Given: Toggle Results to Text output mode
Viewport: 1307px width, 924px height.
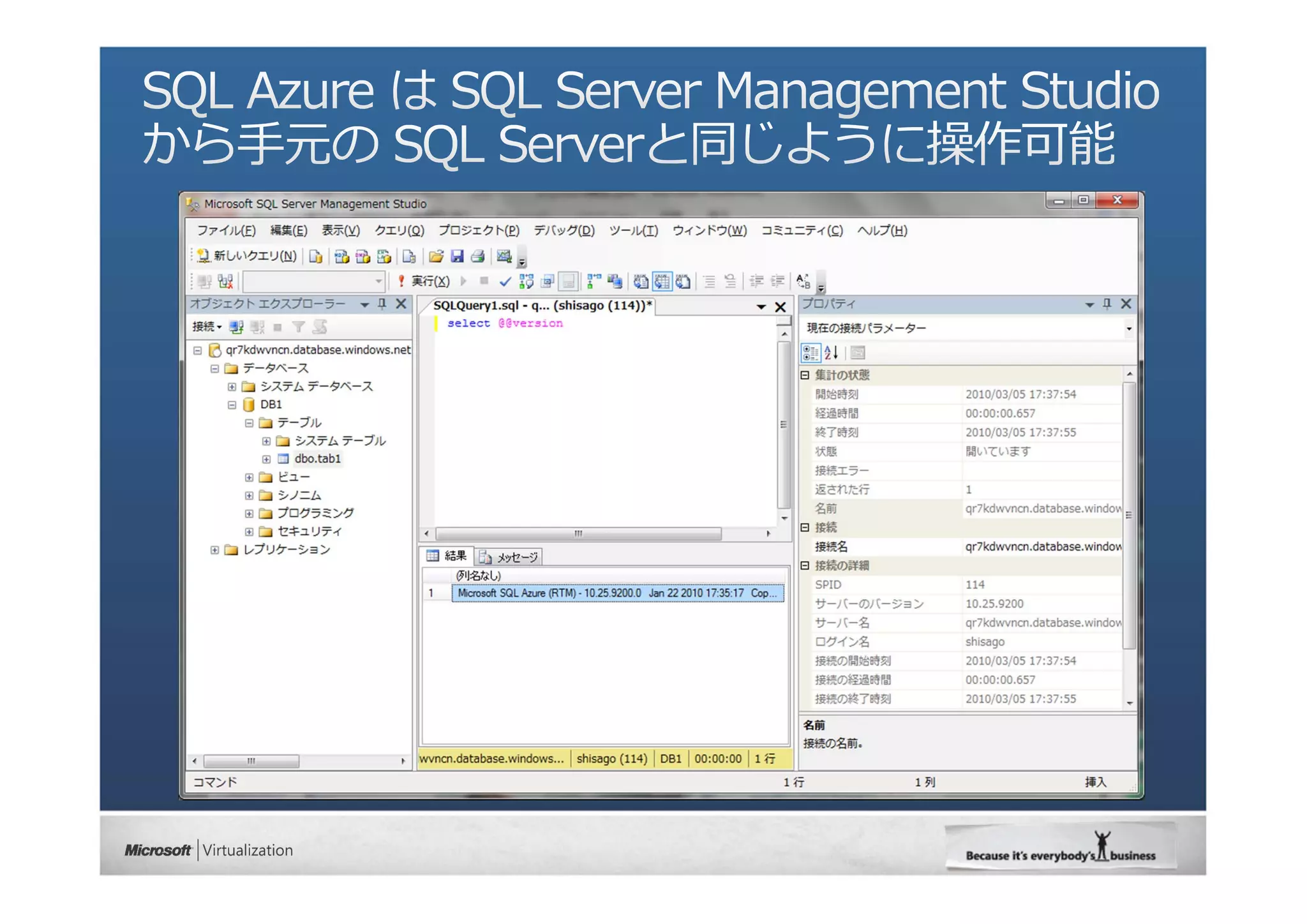Looking at the screenshot, I should [641, 281].
